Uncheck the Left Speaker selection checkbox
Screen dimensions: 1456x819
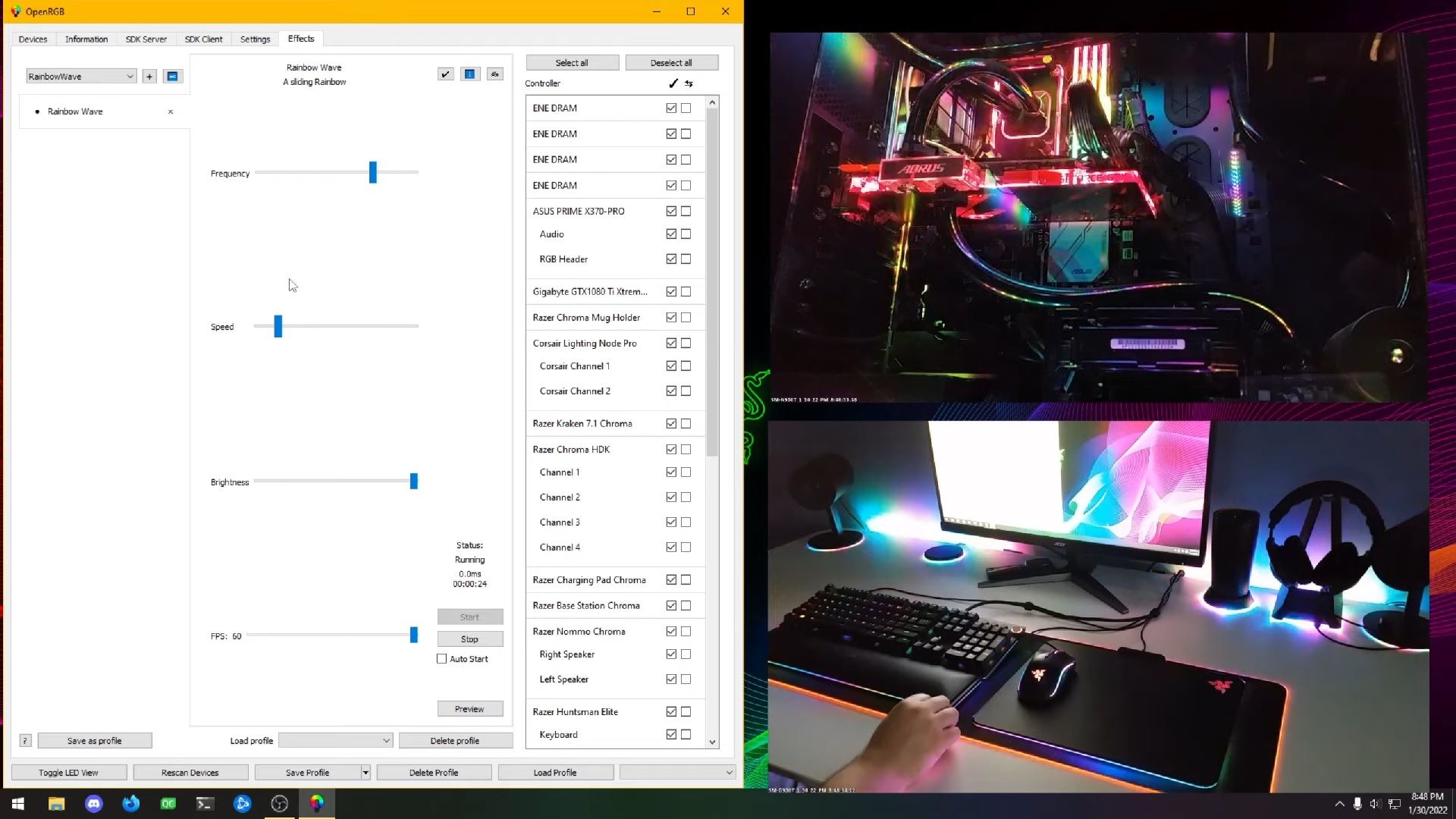point(671,679)
